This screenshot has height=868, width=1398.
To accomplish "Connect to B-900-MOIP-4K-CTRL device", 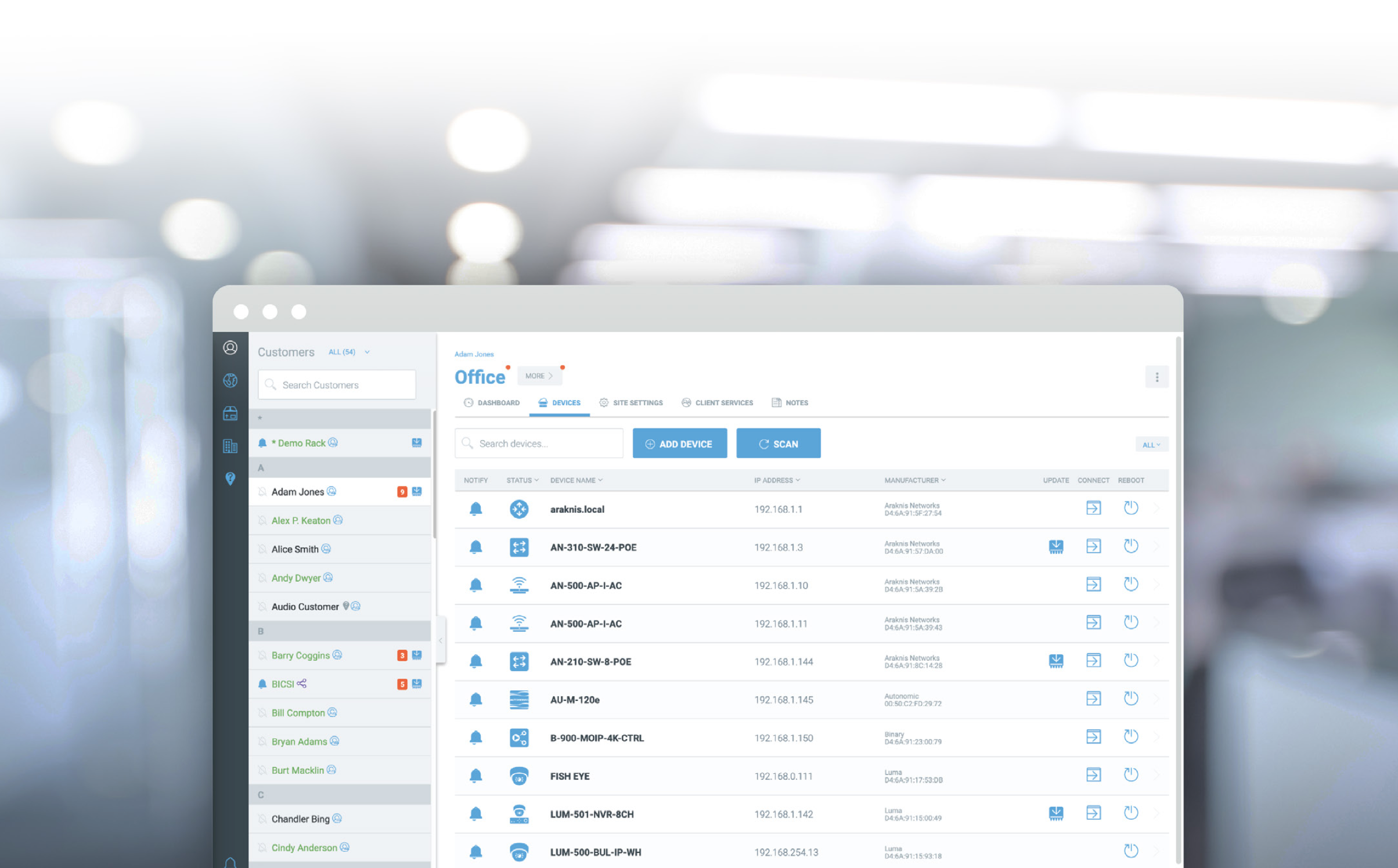I will click(1093, 737).
